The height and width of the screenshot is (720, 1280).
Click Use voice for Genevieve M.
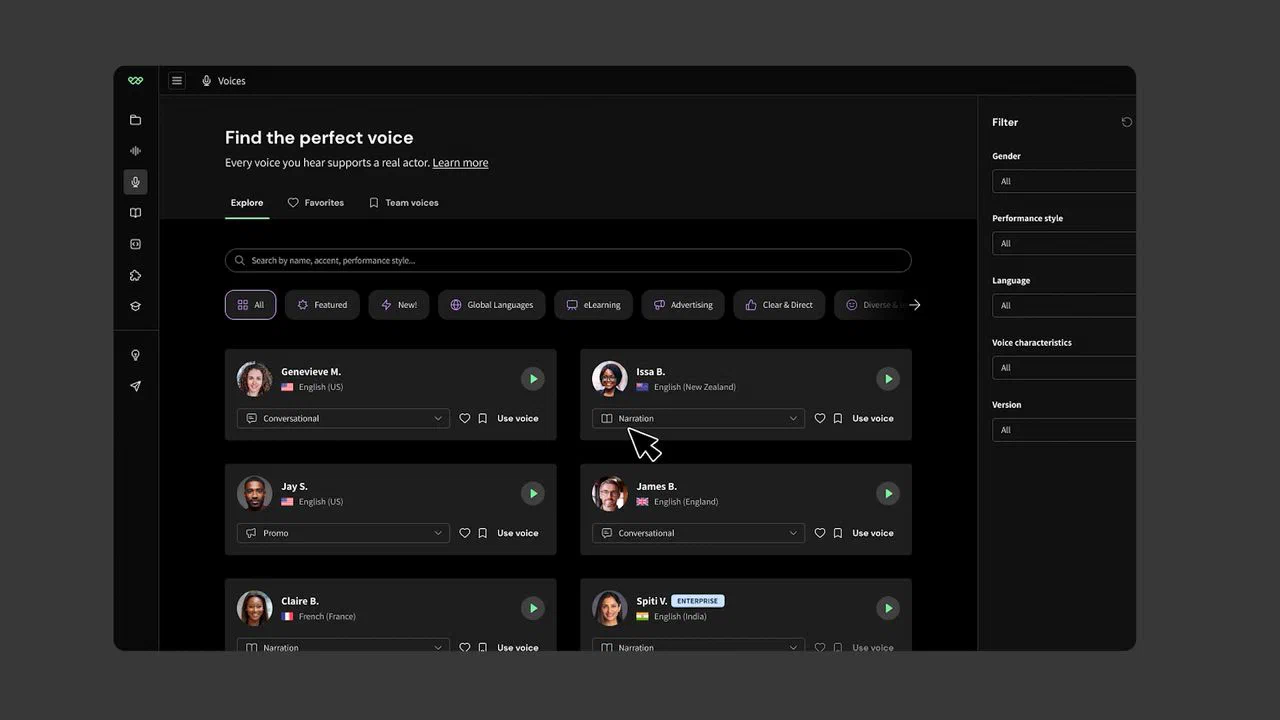518,419
